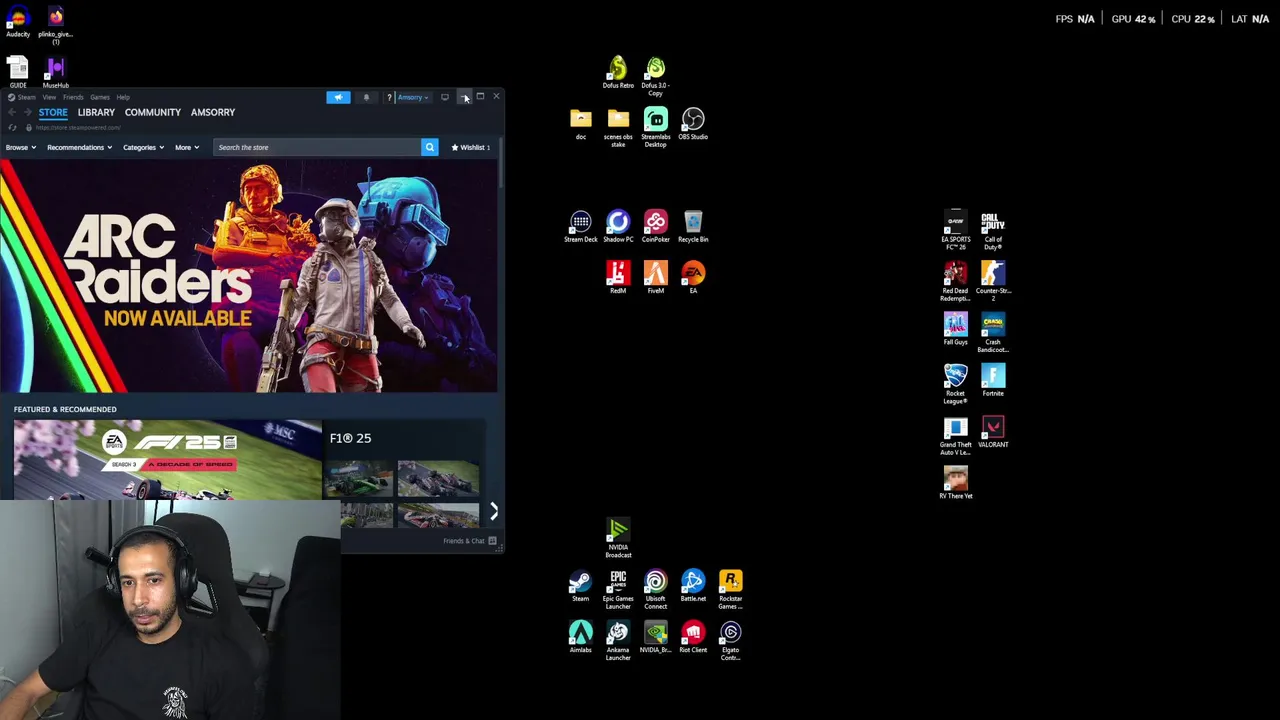
Task: Select the OBS Studio desktop icon
Action: pyautogui.click(x=693, y=124)
